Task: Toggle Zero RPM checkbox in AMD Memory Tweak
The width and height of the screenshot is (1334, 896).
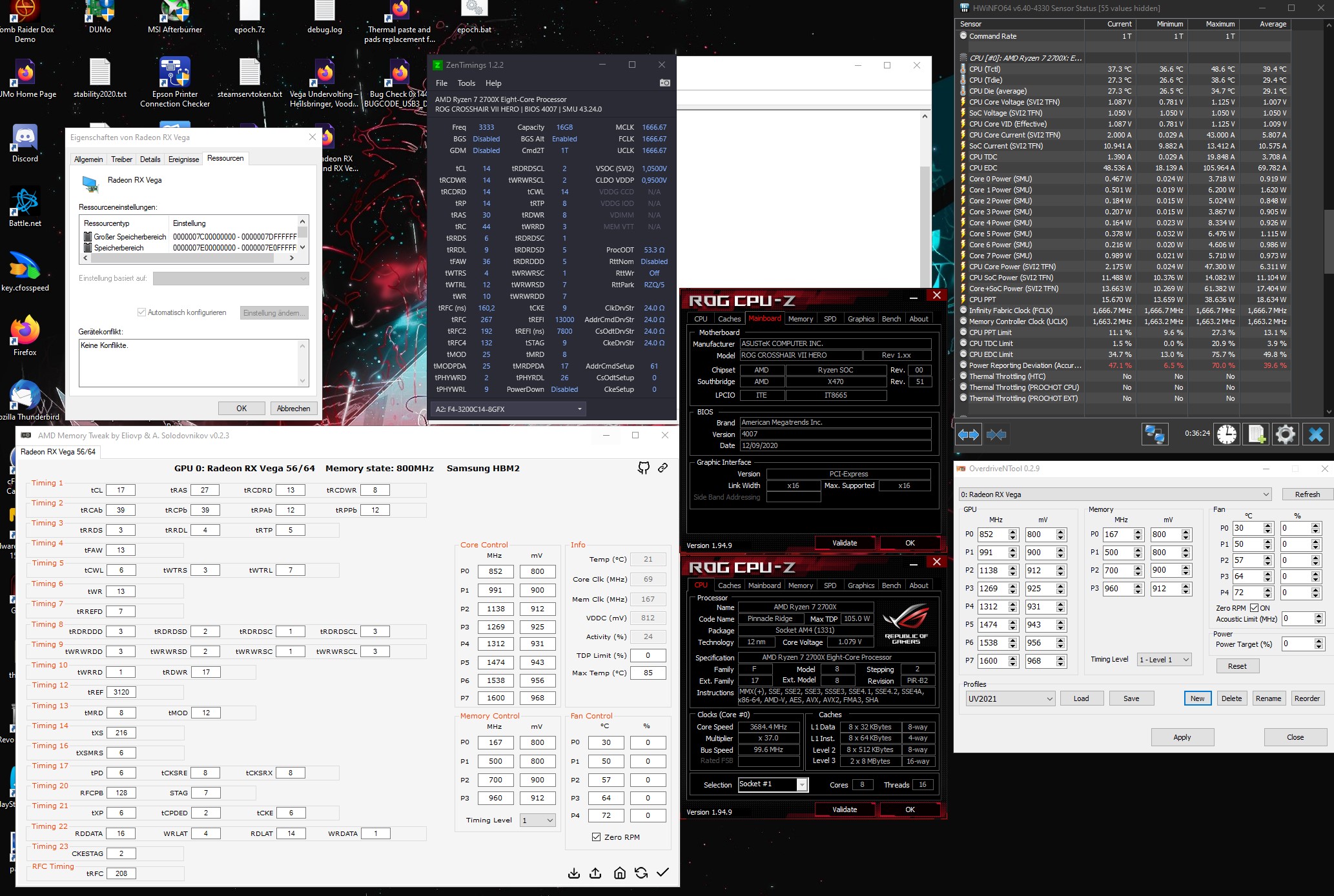Action: pos(596,837)
